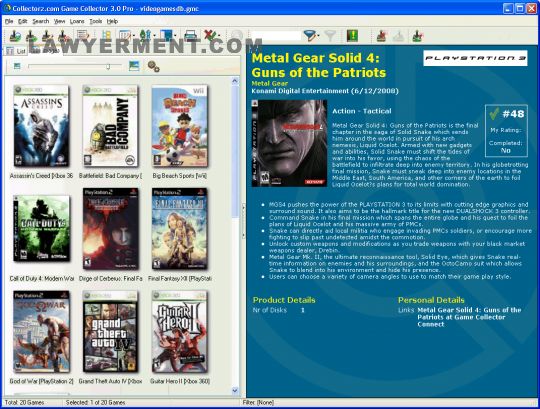
Task: Open the File menu
Action: pos(9,21)
